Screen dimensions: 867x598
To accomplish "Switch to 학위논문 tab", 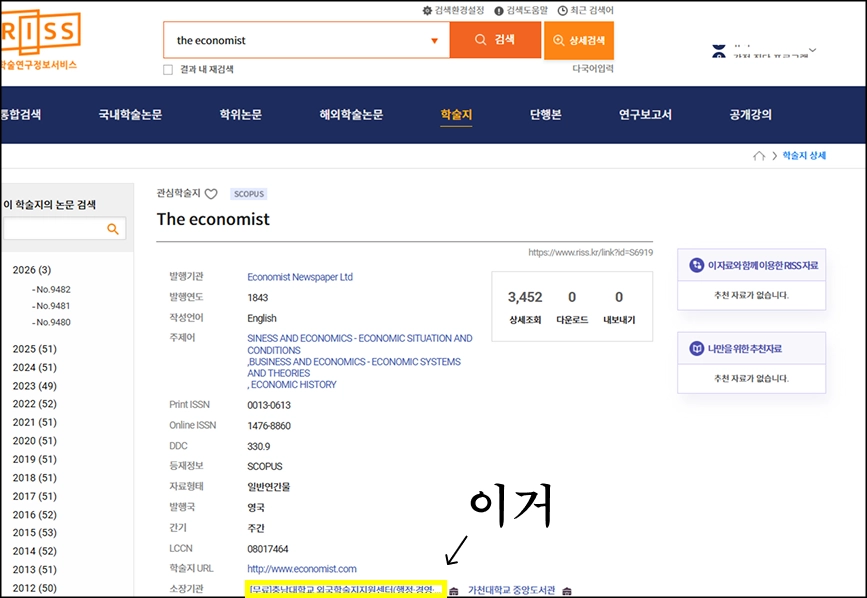I will tap(241, 114).
